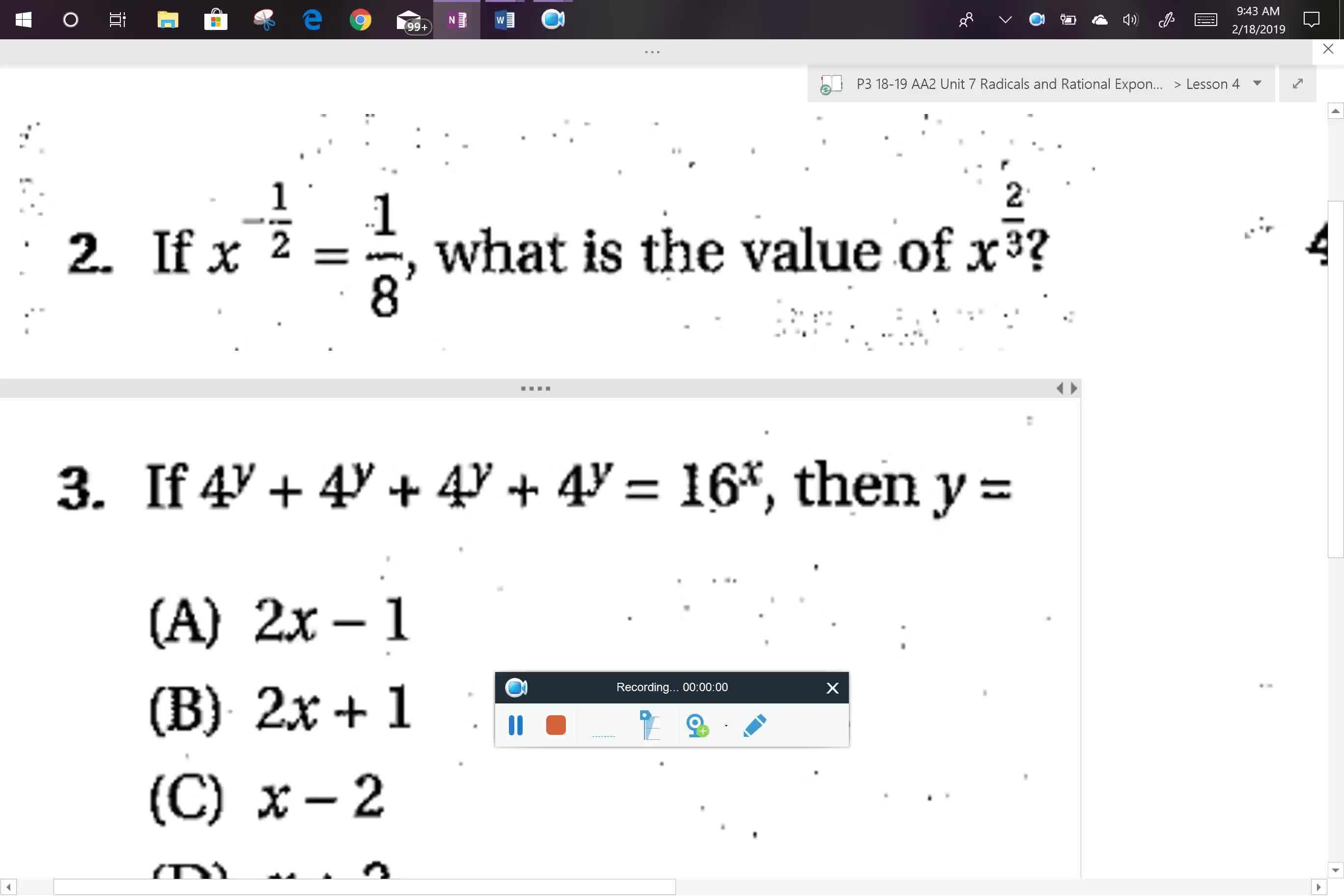Click the four-dot container grip bar
The width and height of the screenshot is (1344, 896).
pyautogui.click(x=535, y=389)
